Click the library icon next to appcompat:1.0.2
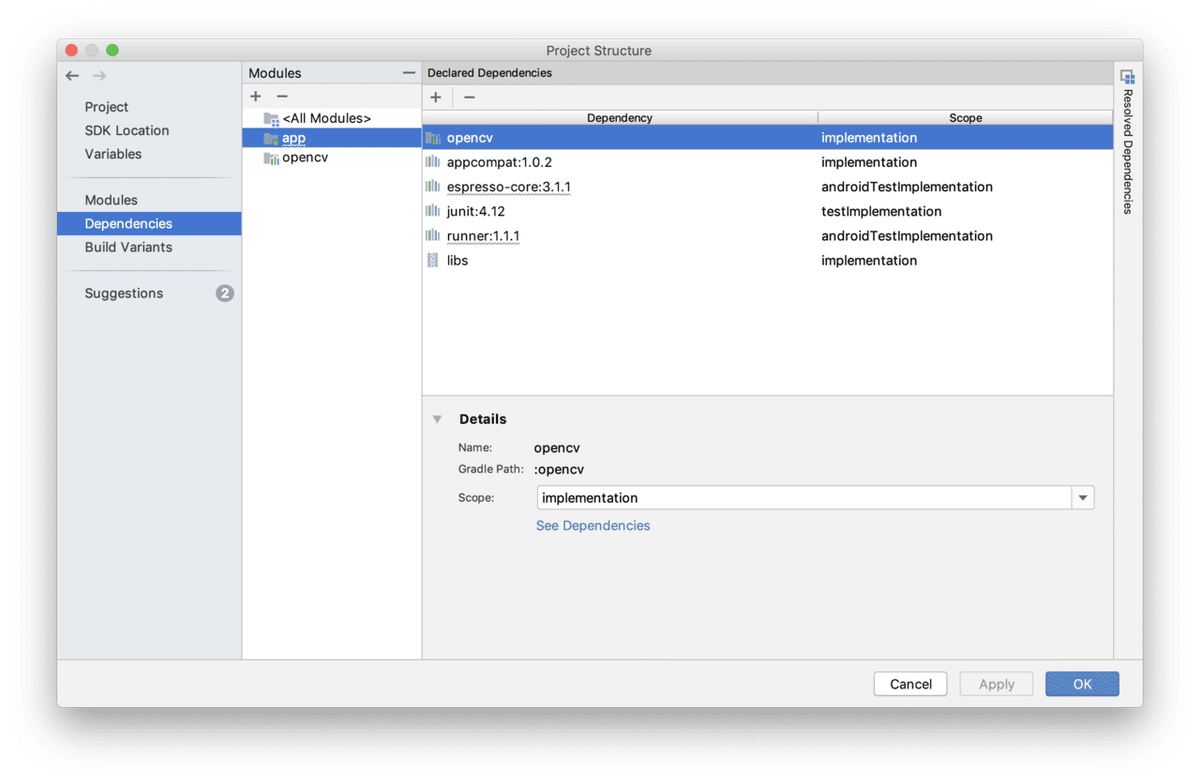 click(431, 161)
